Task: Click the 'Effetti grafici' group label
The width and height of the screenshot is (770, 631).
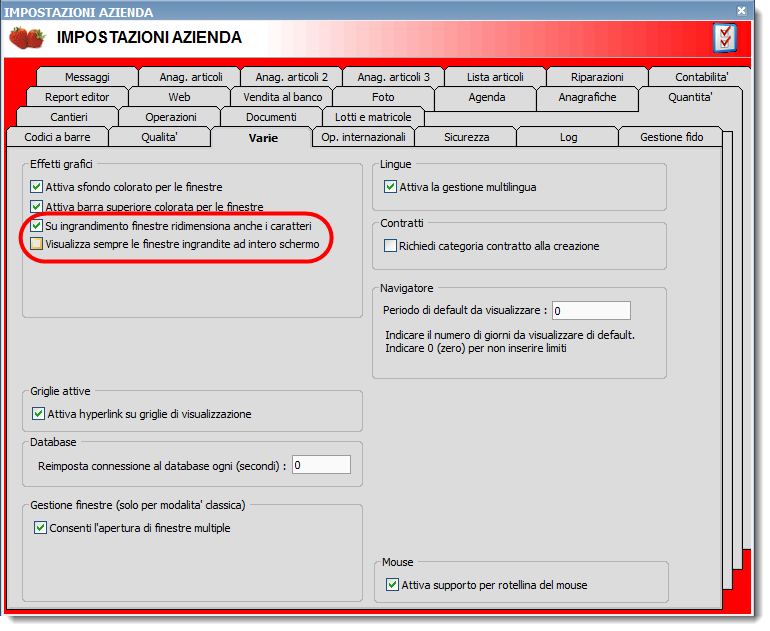Action: 61,164
